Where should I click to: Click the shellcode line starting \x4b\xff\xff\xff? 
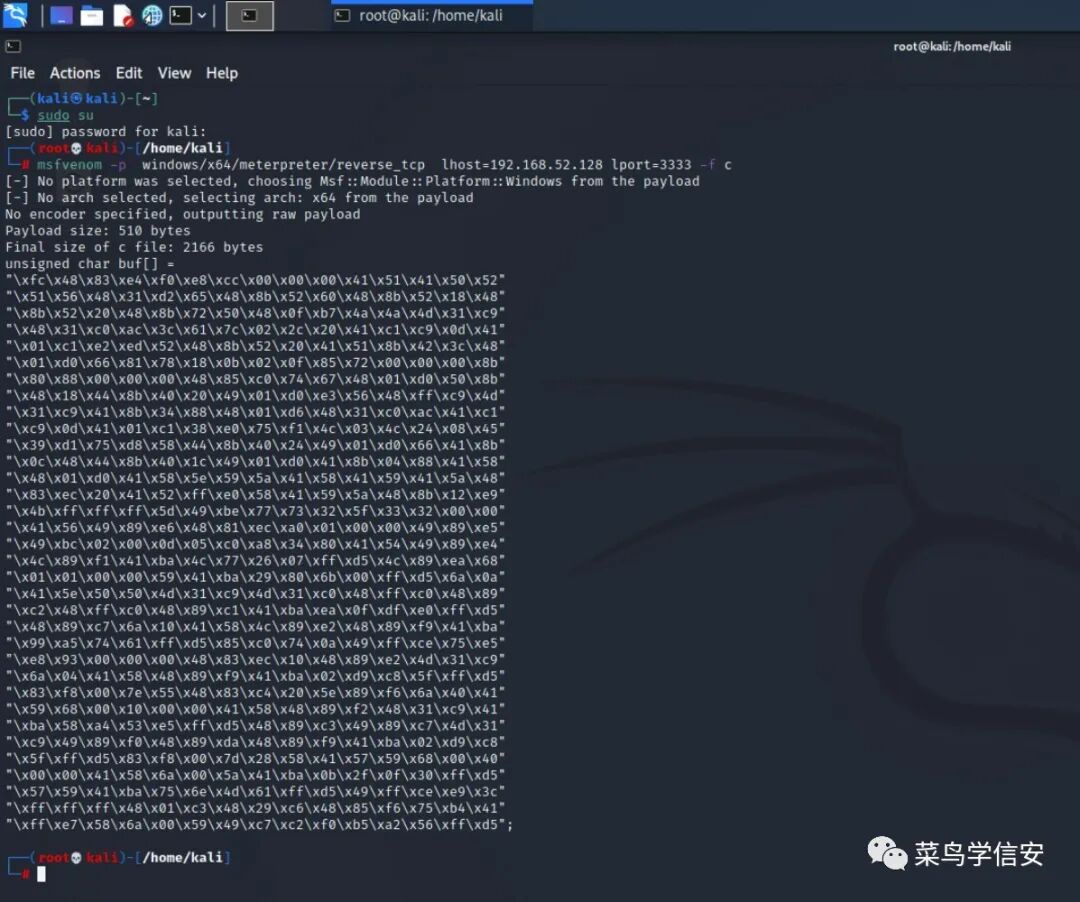(256, 511)
